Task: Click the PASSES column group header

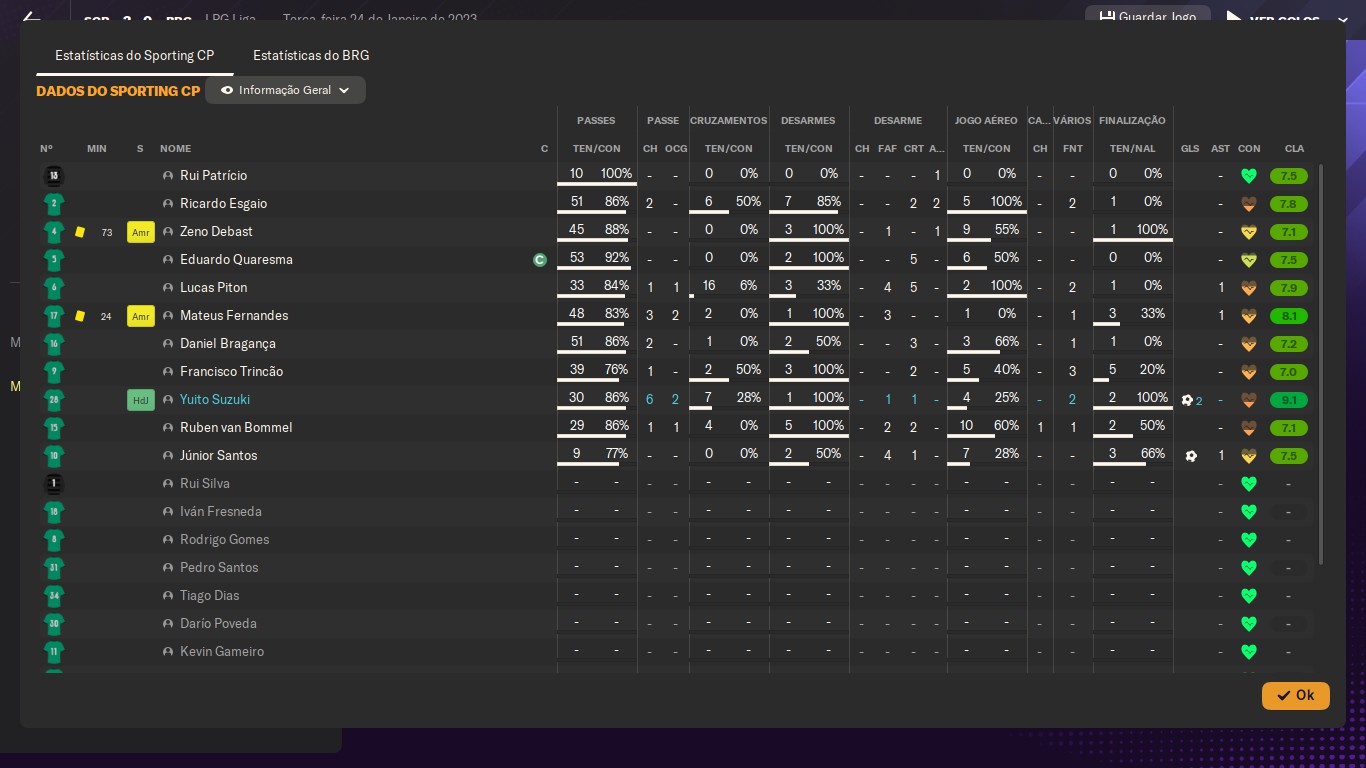Action: 596,121
